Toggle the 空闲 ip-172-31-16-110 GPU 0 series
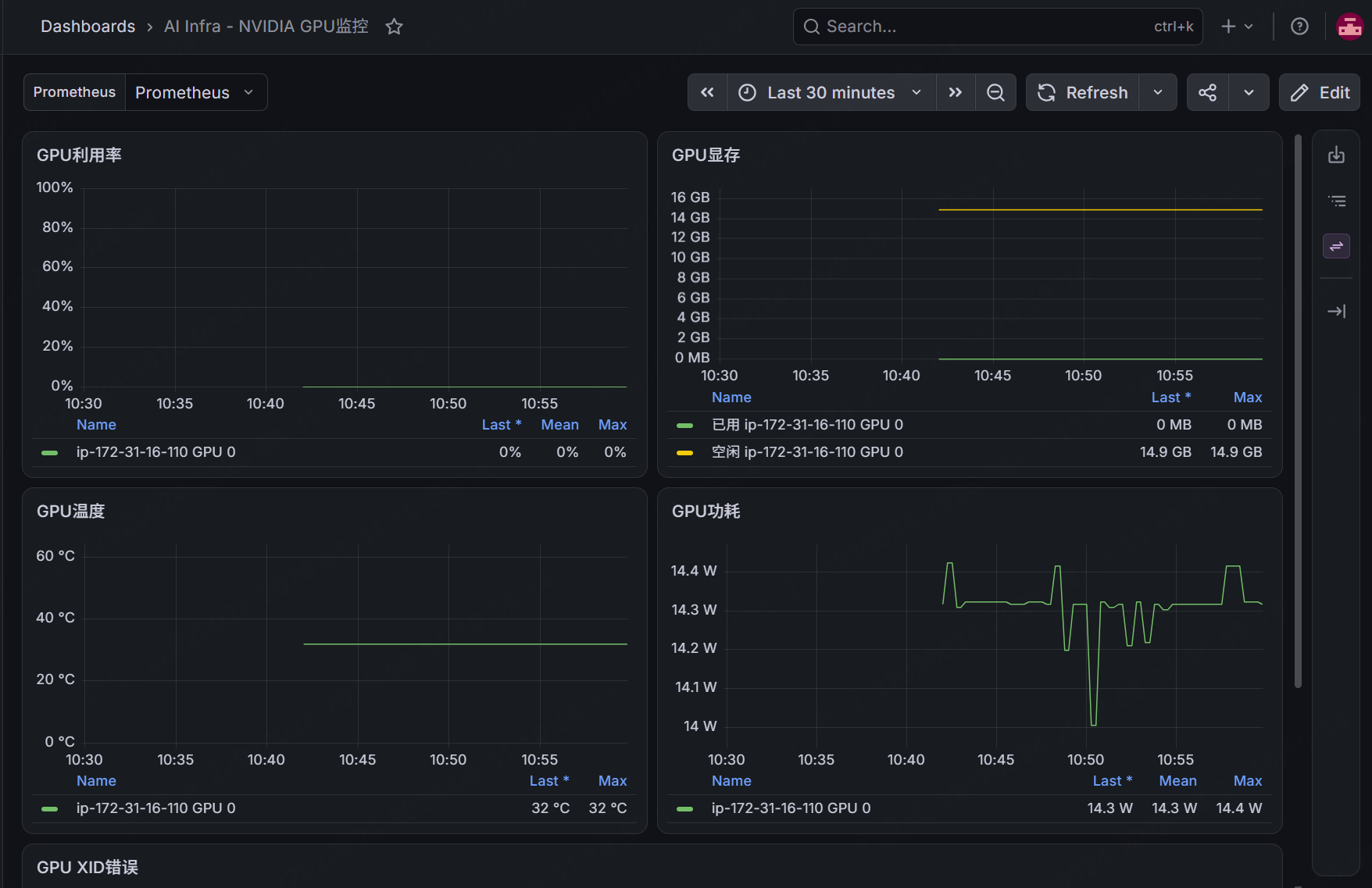 point(807,452)
